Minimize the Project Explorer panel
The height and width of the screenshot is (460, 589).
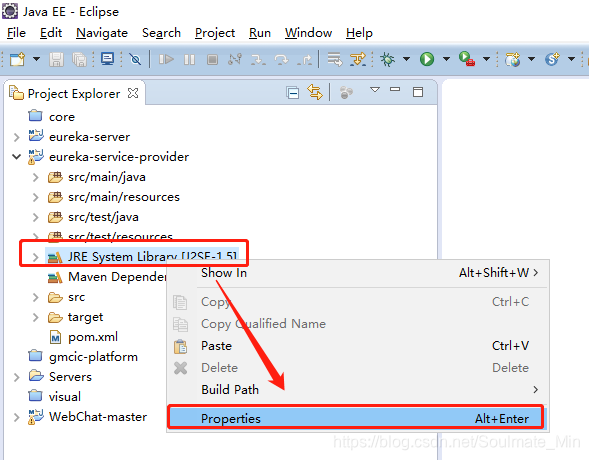pyautogui.click(x=395, y=89)
